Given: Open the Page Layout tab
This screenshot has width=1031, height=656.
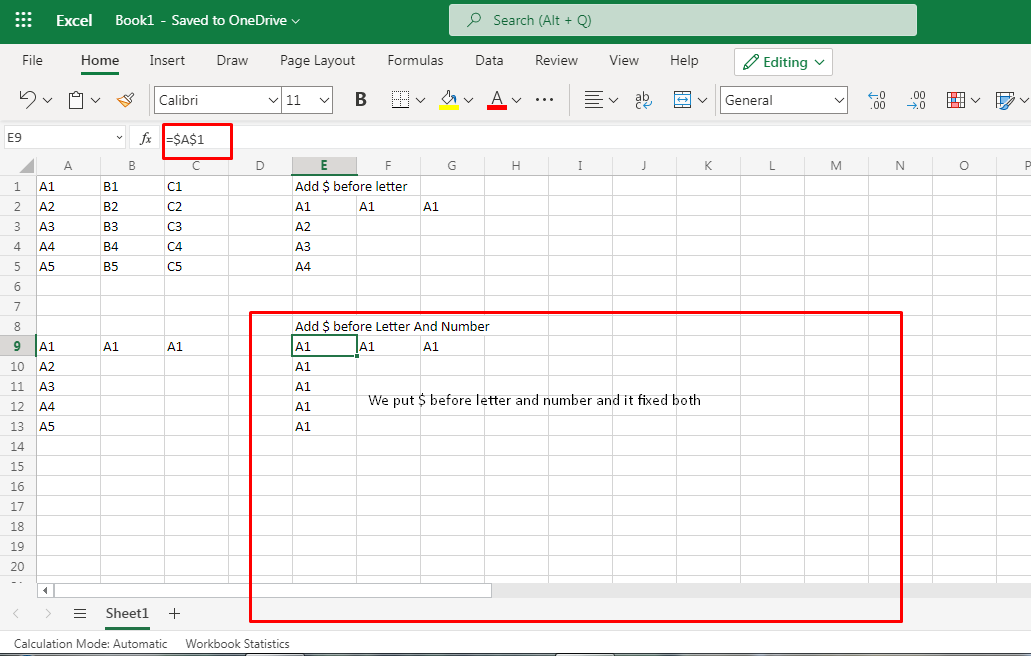Looking at the screenshot, I should pyautogui.click(x=317, y=60).
